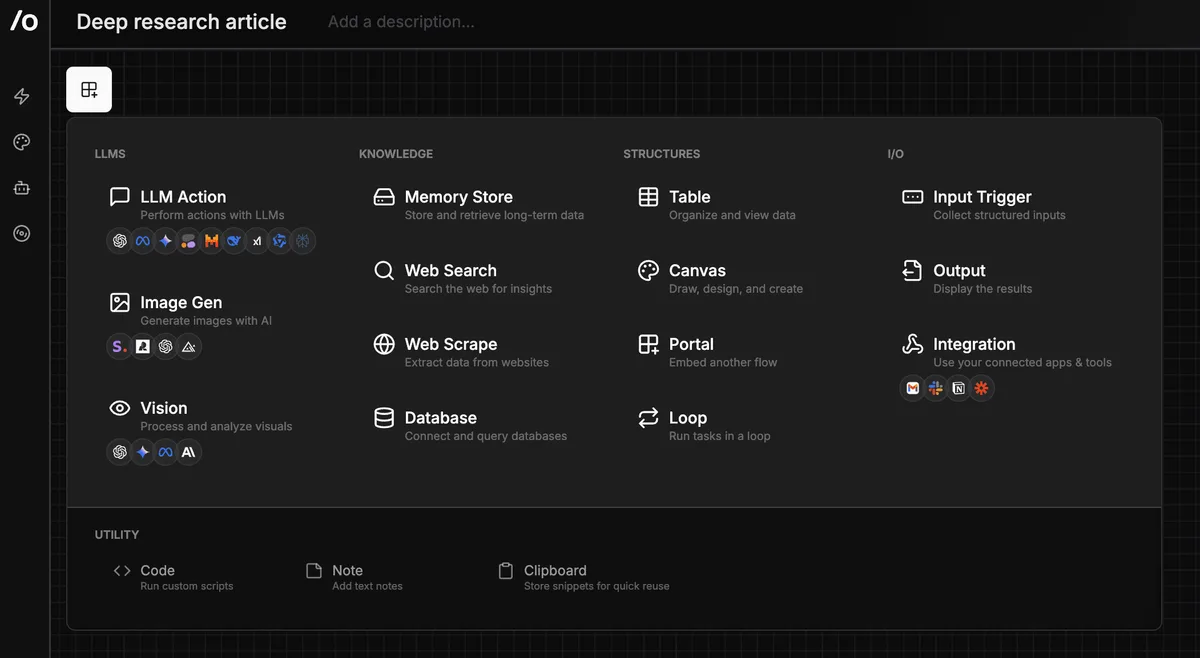The height and width of the screenshot is (658, 1200).
Task: Add a Note from Utility section
Action: pos(354,577)
